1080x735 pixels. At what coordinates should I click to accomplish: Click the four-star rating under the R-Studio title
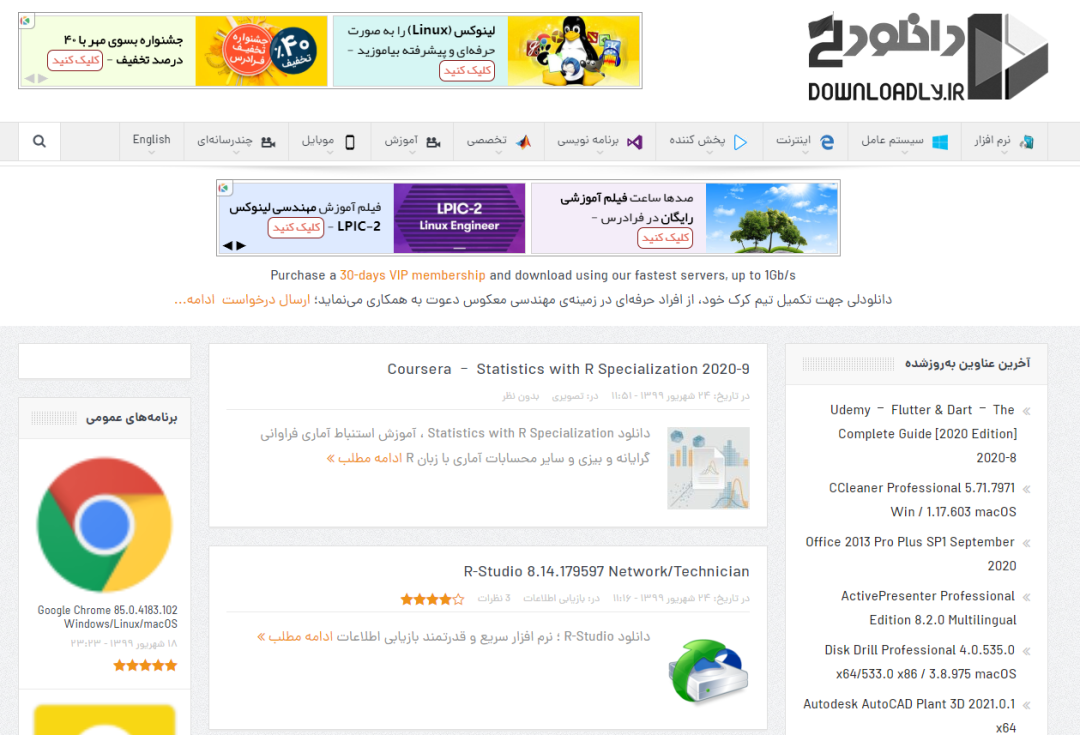point(433,599)
